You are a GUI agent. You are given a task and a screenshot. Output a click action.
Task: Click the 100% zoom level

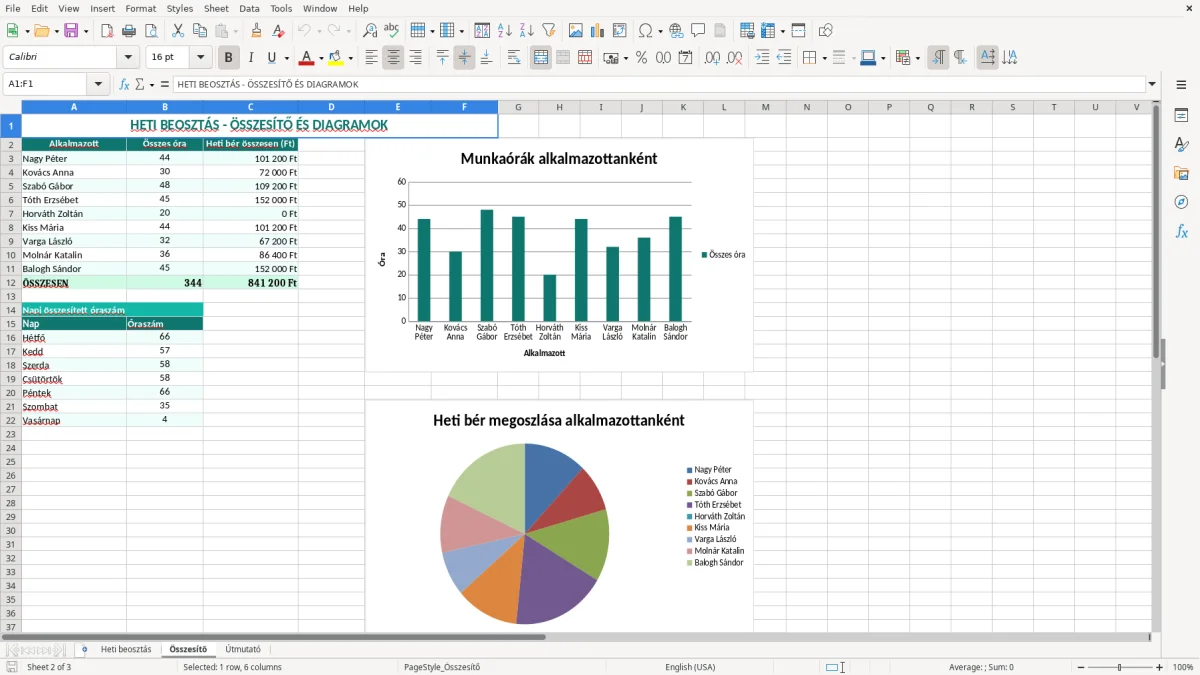tap(1182, 667)
